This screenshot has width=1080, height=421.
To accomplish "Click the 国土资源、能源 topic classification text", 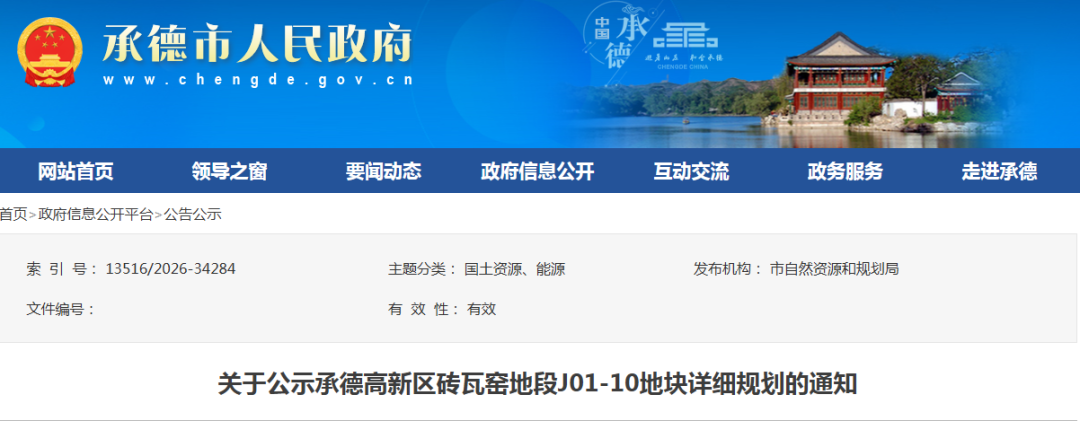I will pos(515,269).
